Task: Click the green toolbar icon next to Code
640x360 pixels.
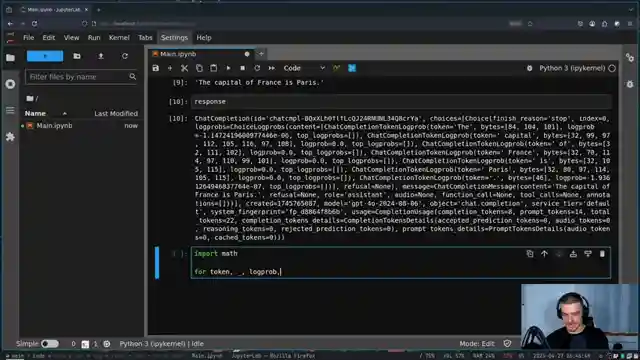Action: pos(337,68)
